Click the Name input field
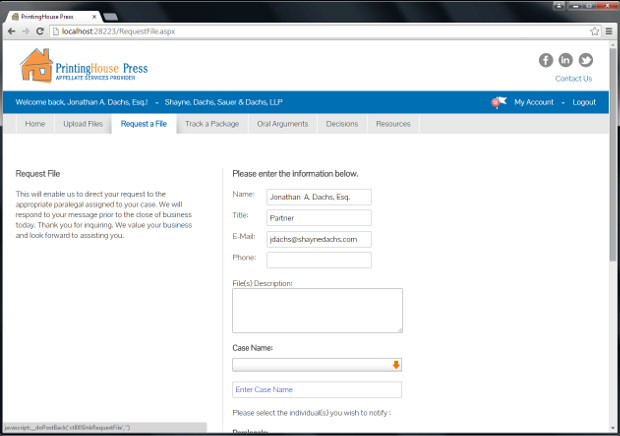 pos(319,197)
